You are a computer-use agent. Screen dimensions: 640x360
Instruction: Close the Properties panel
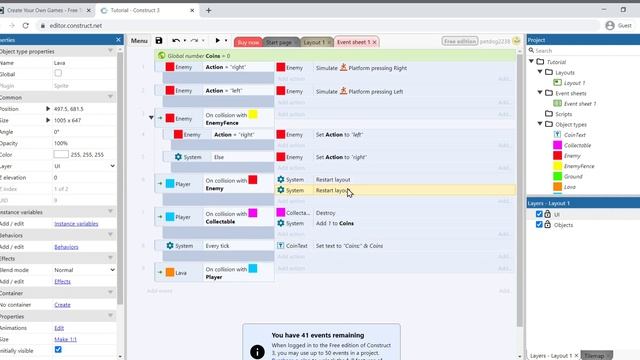point(118,40)
